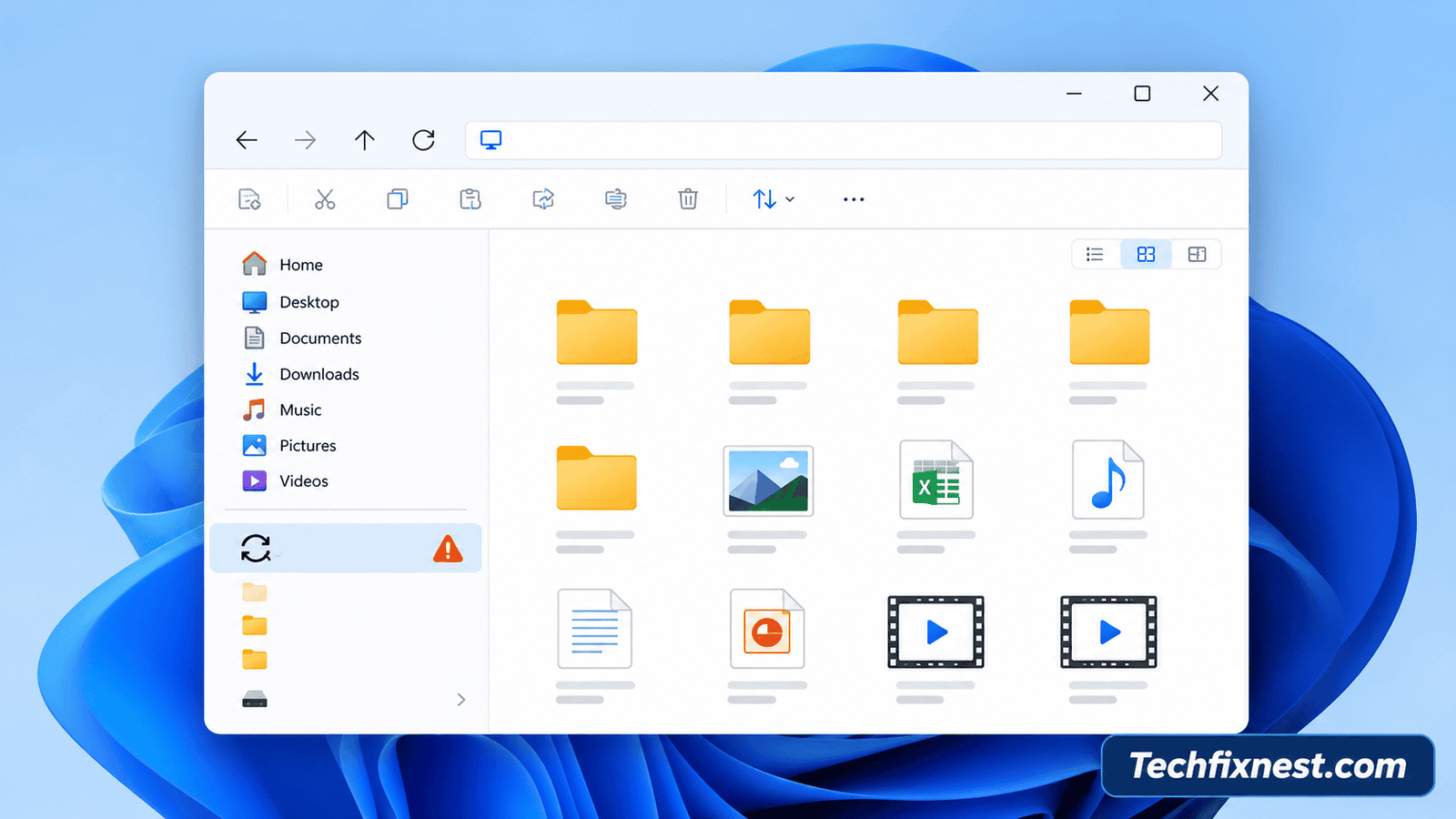
Task: Select the PowerPoint presentation file
Action: point(767,629)
